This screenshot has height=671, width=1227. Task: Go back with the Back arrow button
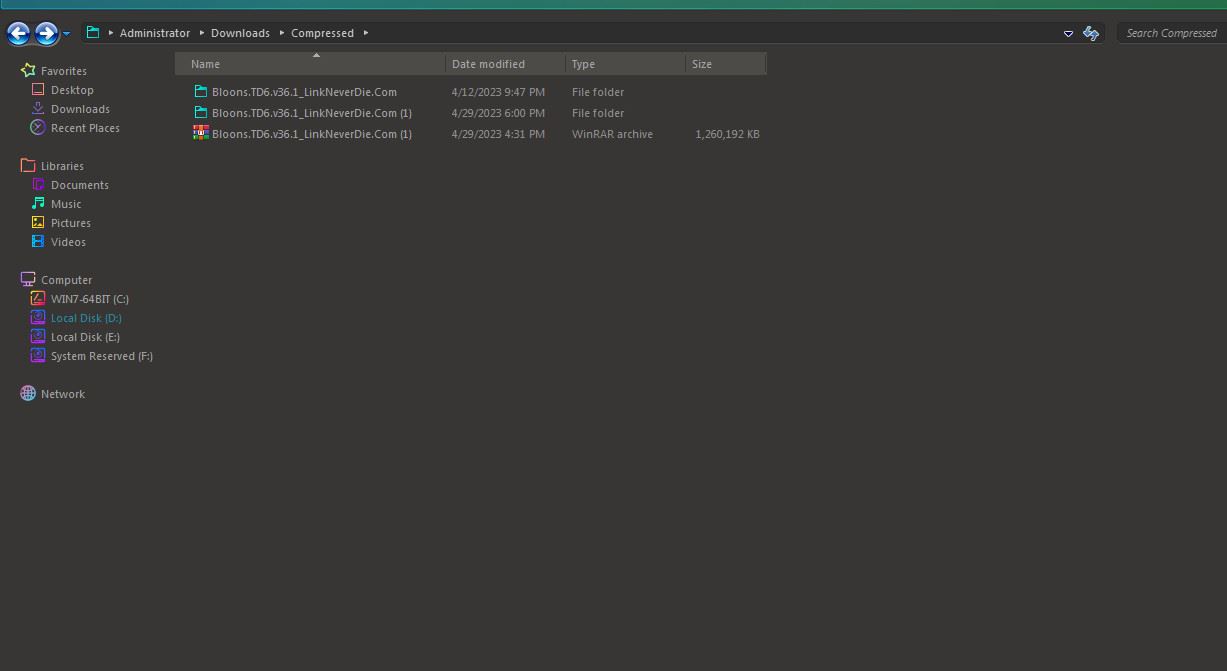click(x=18, y=34)
